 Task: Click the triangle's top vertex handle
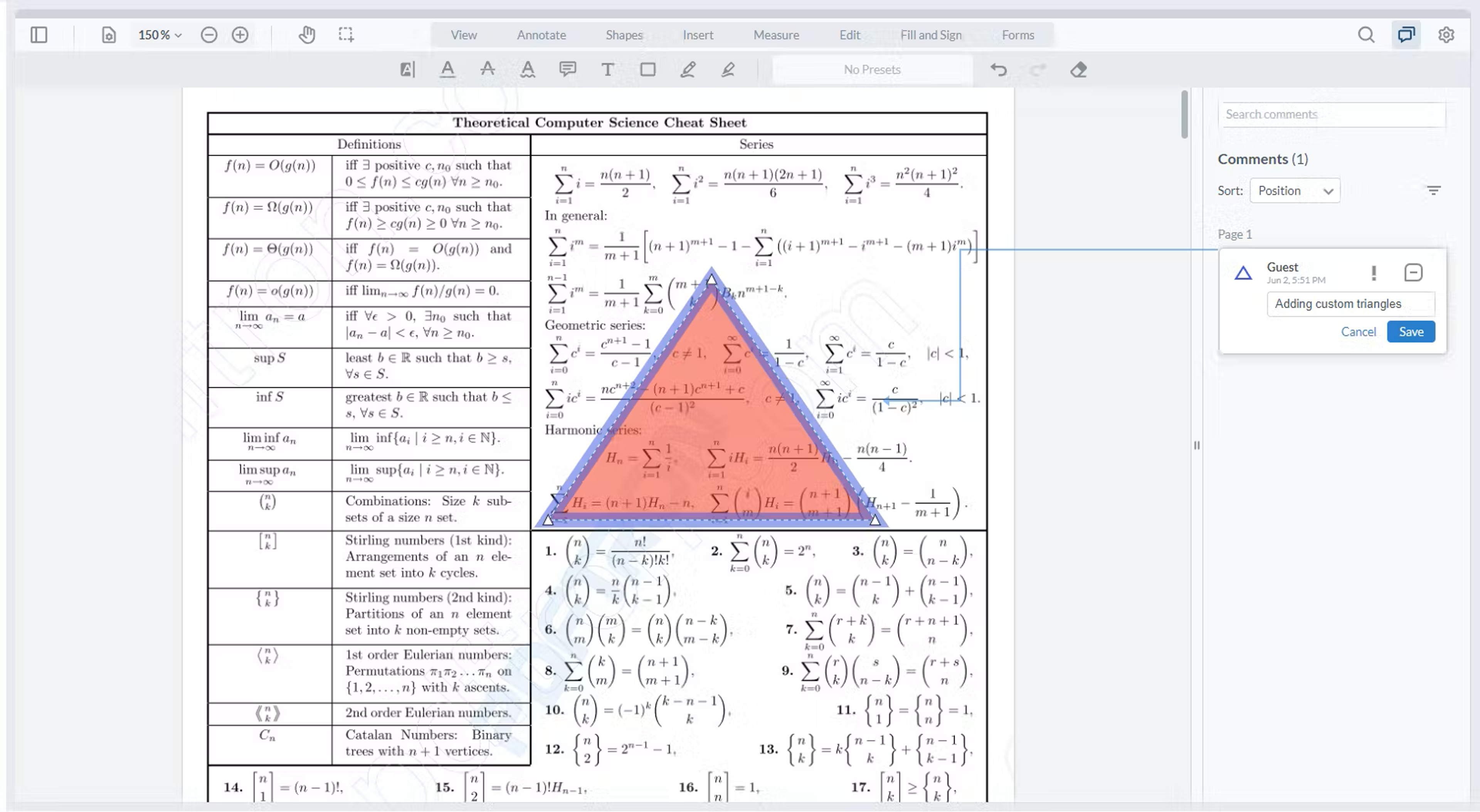[x=711, y=280]
